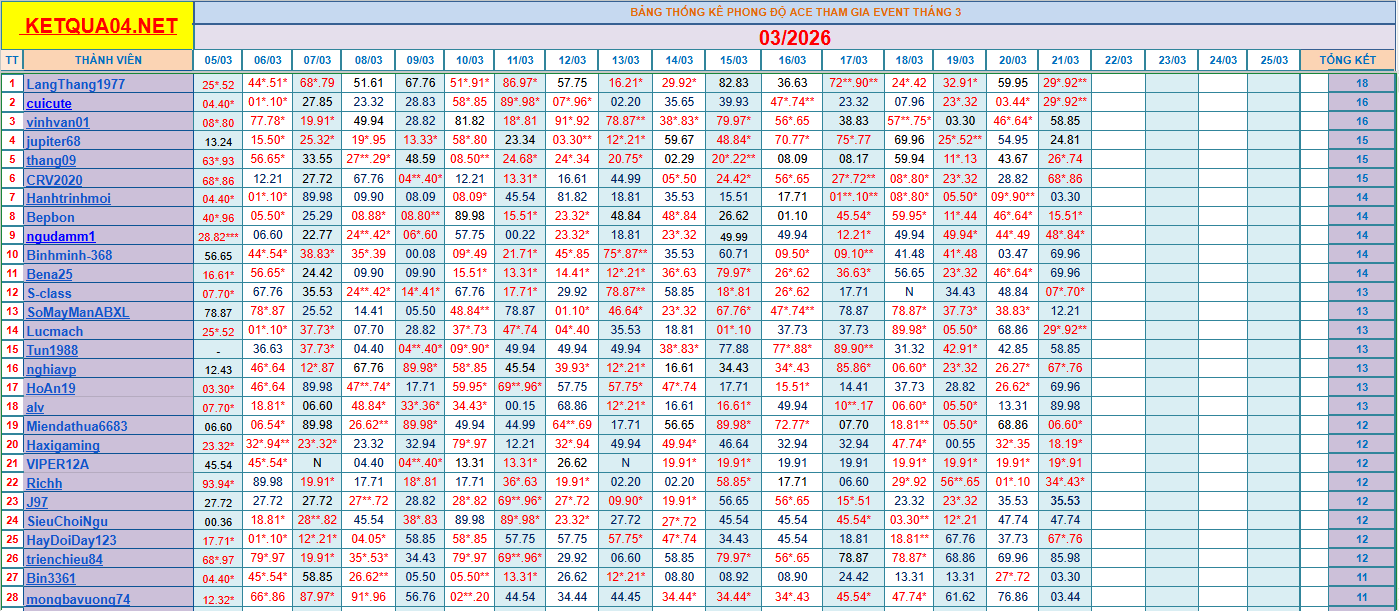
Task: Open member J97's link
Action: click(x=37, y=502)
